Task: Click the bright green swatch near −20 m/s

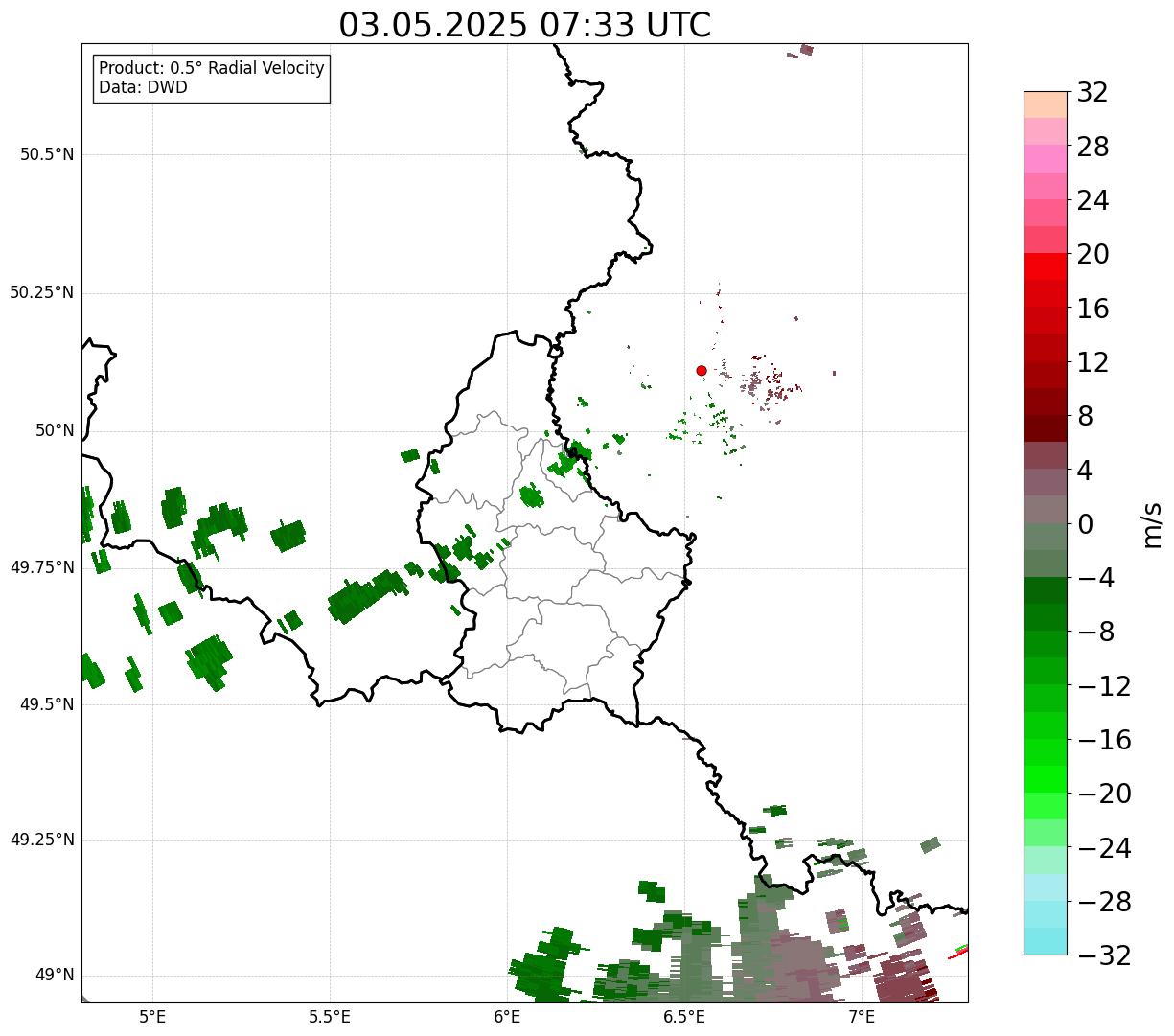Action: tap(1046, 779)
